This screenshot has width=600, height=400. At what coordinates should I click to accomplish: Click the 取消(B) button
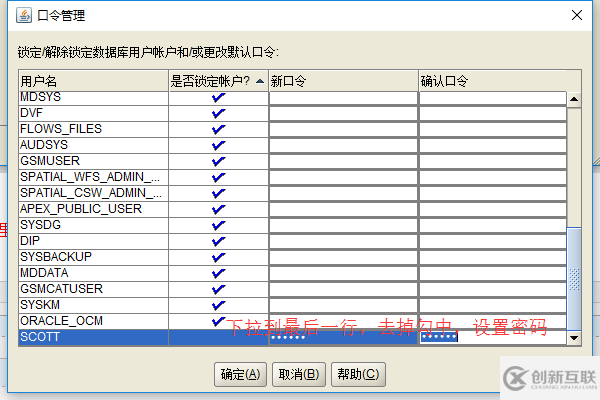(x=299, y=374)
